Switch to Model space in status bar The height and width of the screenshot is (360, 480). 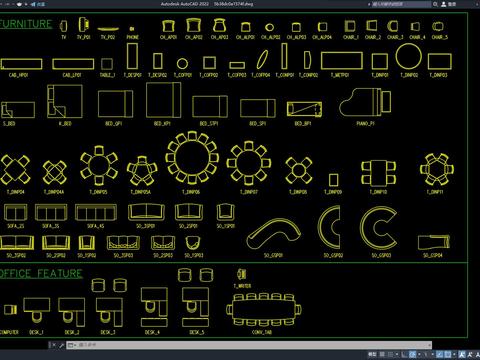point(372,354)
